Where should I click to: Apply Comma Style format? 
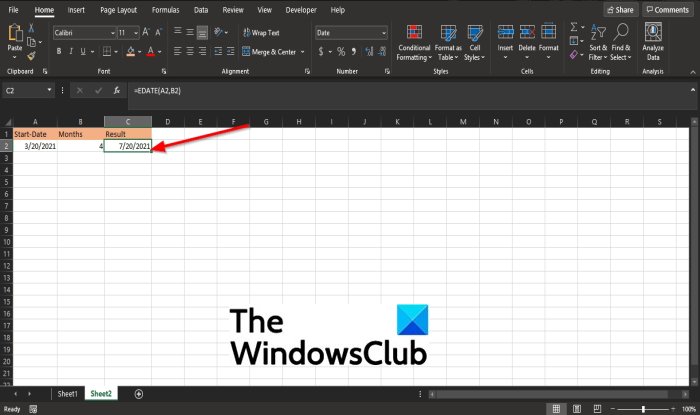[354, 52]
